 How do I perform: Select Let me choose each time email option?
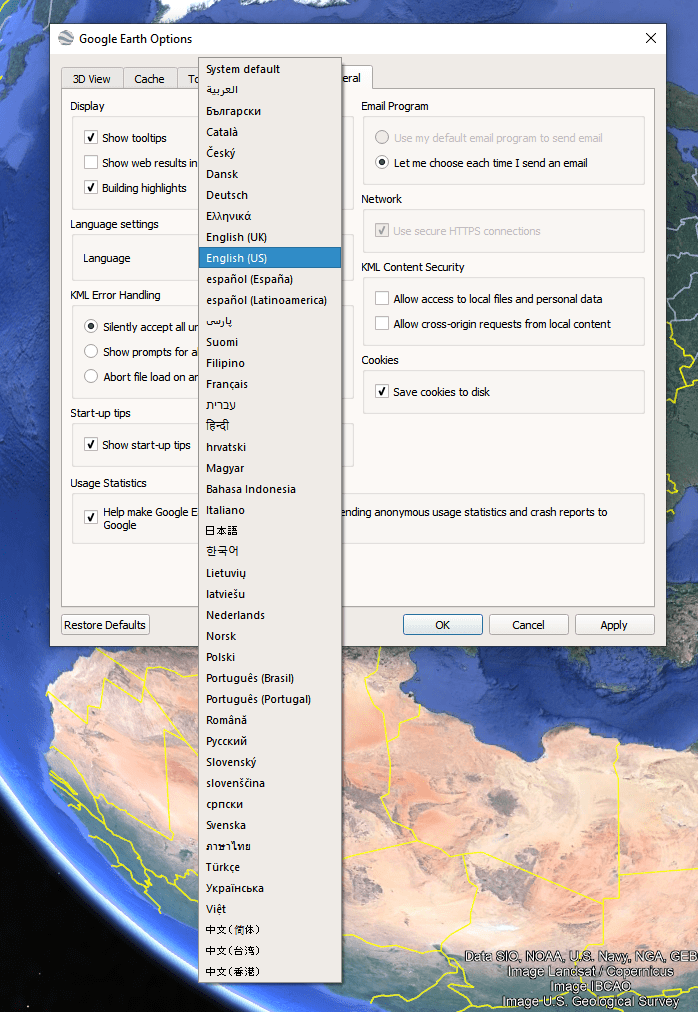point(382,163)
